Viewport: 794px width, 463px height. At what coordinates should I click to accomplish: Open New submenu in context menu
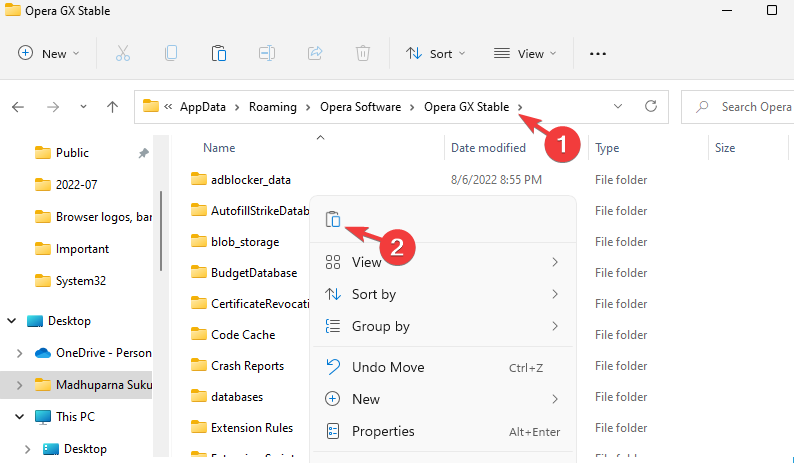point(443,399)
